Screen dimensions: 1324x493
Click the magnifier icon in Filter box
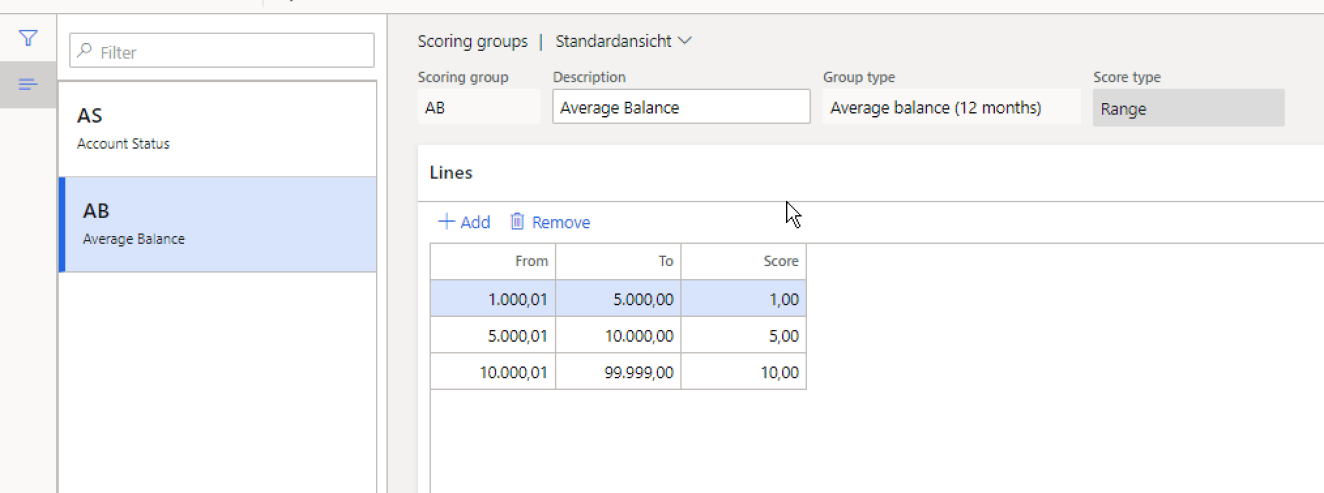tap(85, 51)
